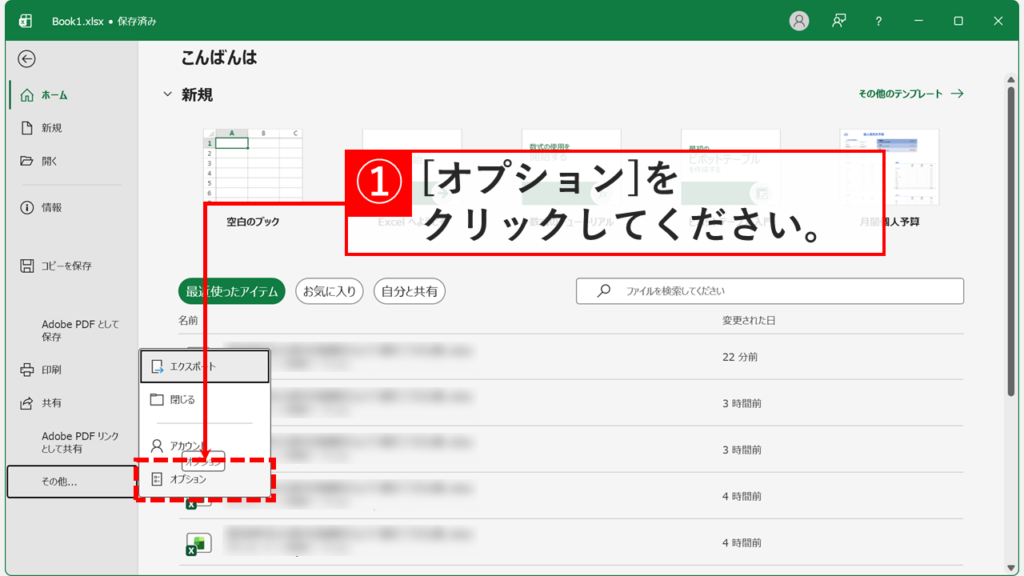Click the 名前 column header

188,321
